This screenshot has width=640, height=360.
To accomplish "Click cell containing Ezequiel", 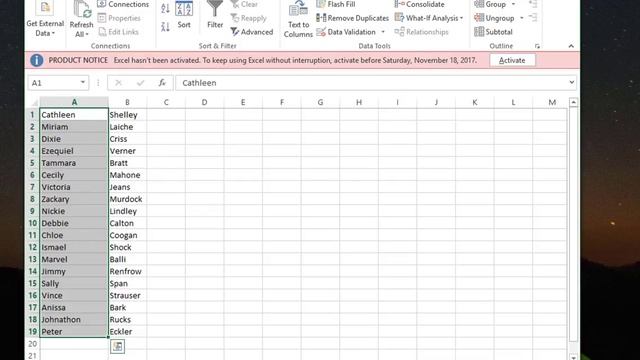I will tap(74, 151).
